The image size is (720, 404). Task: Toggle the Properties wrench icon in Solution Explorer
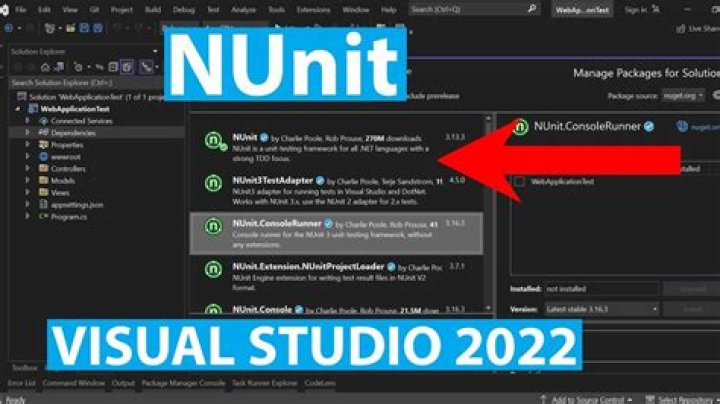pos(146,67)
